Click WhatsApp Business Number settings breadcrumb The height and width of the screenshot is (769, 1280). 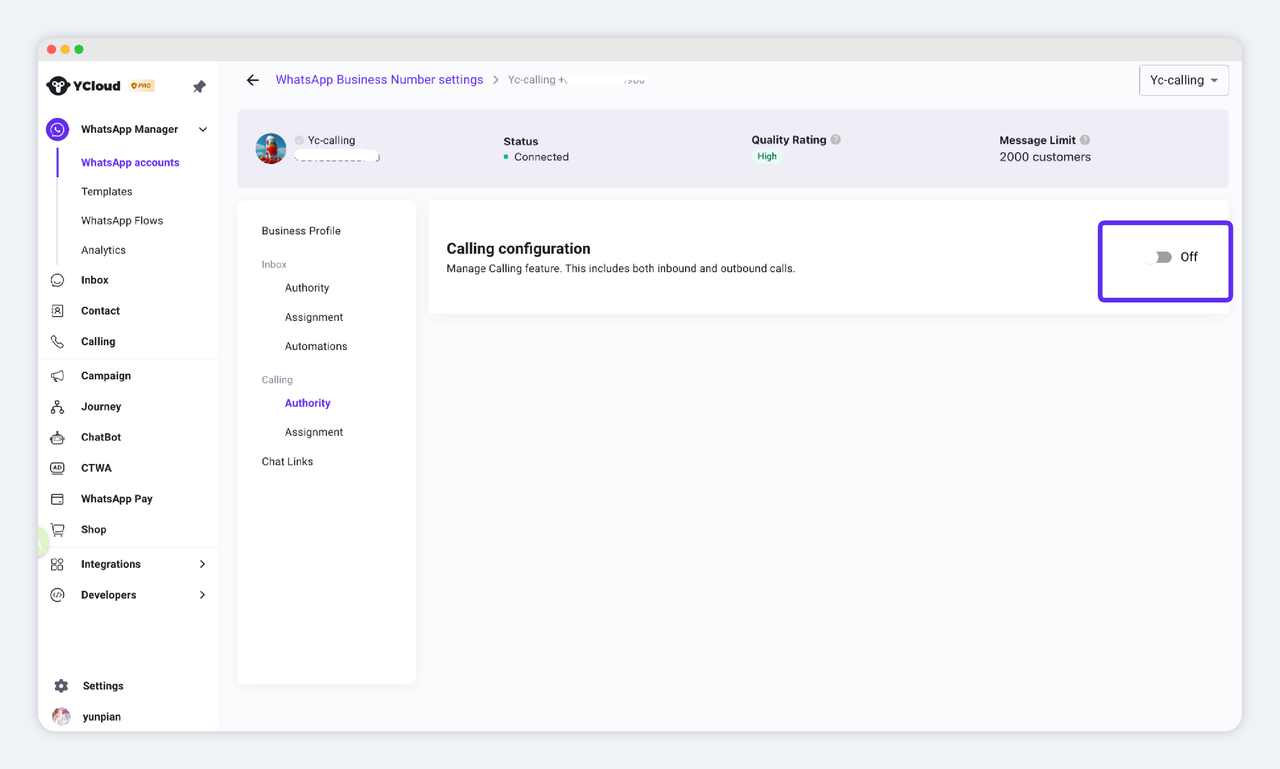point(379,80)
